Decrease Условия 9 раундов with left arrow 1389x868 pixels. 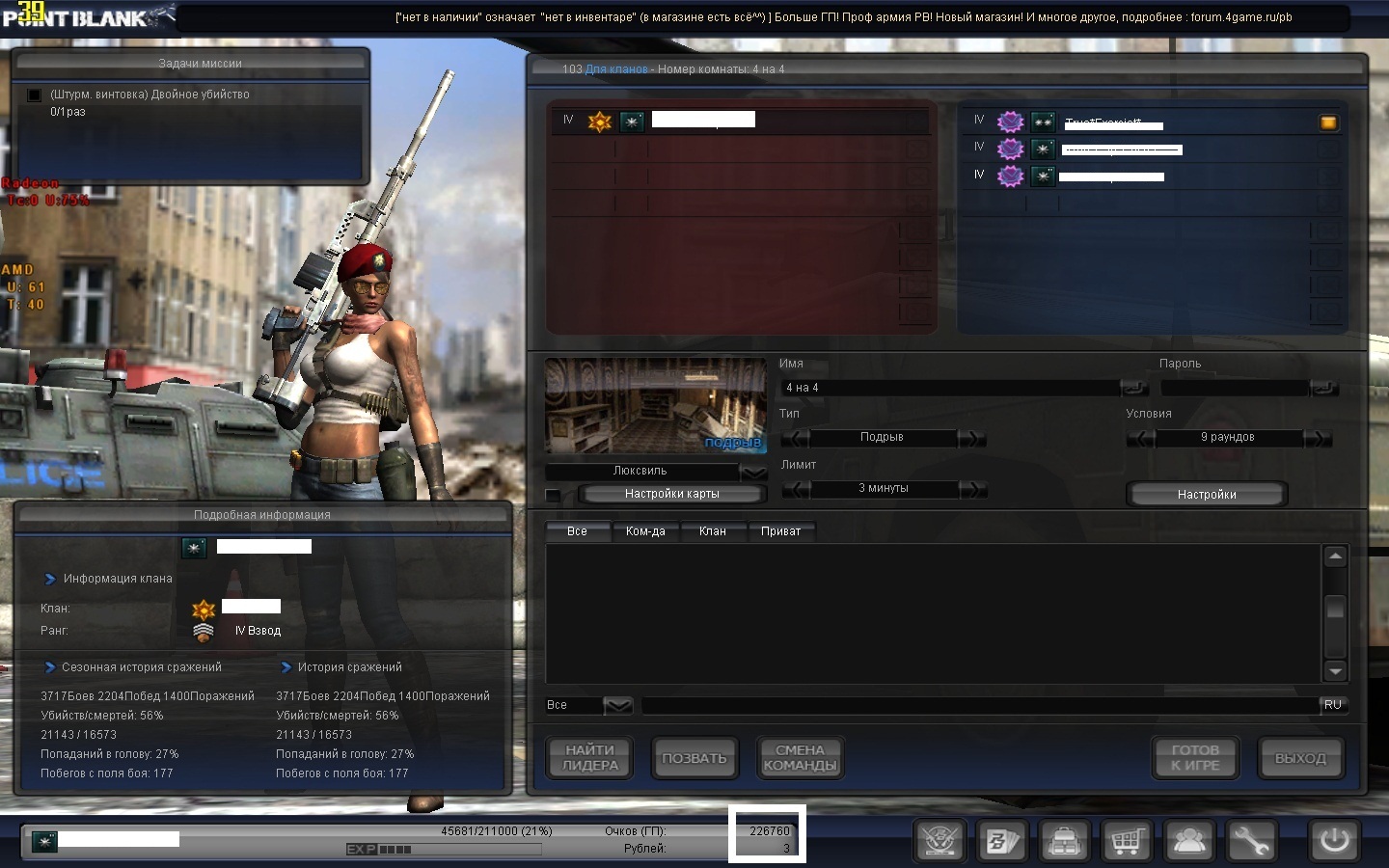point(1141,438)
